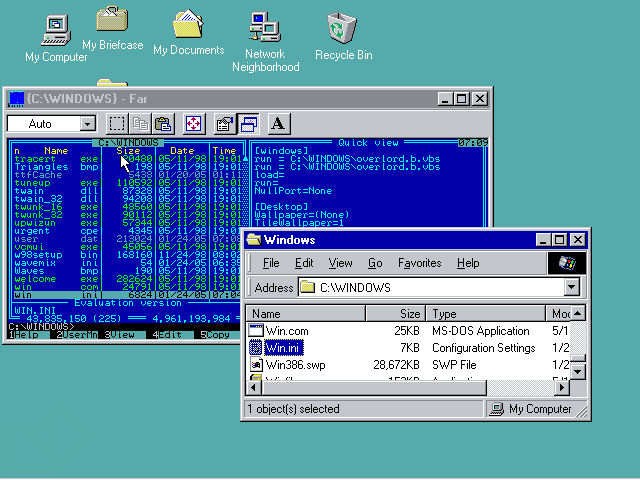Click the Win386.swp file icon
This screenshot has height=480, width=640.
click(256, 364)
